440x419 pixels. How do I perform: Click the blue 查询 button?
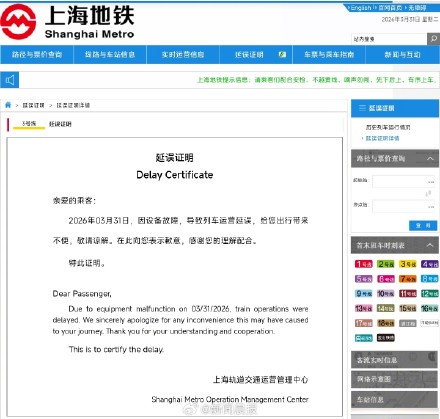pyautogui.click(x=423, y=226)
